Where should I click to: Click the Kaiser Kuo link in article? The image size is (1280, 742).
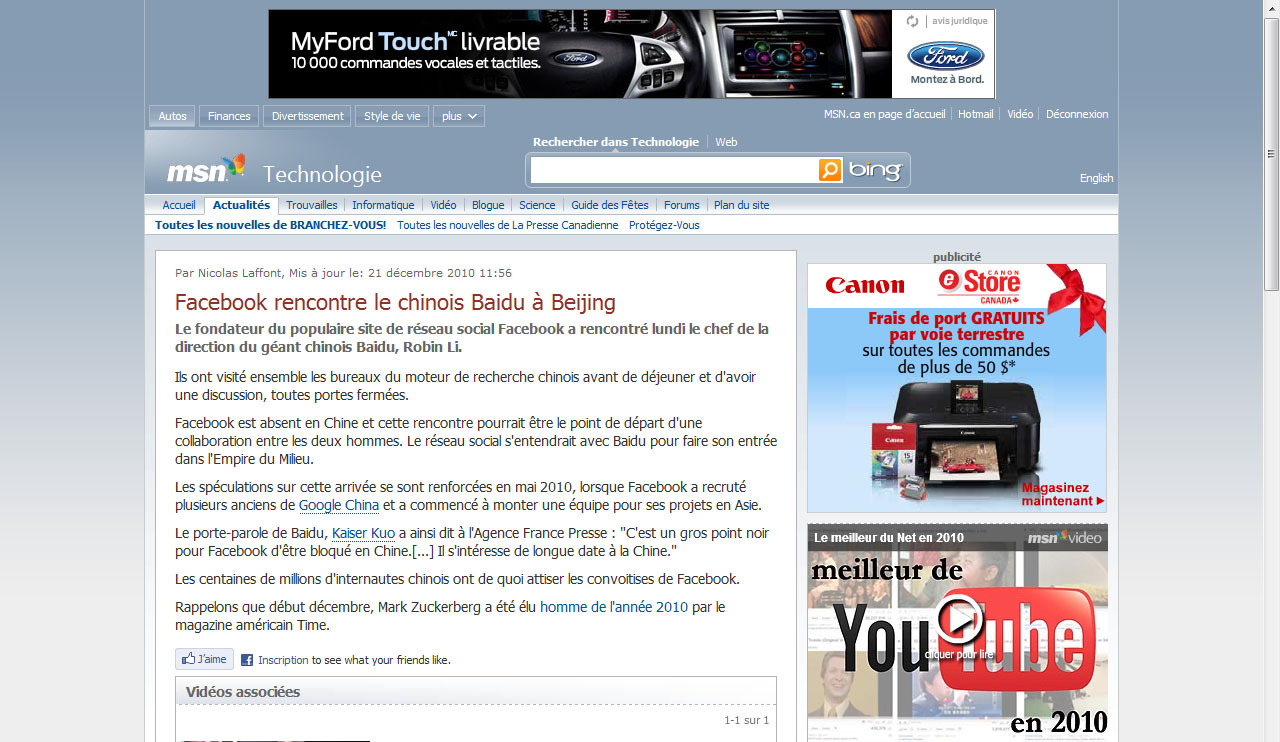coord(363,532)
